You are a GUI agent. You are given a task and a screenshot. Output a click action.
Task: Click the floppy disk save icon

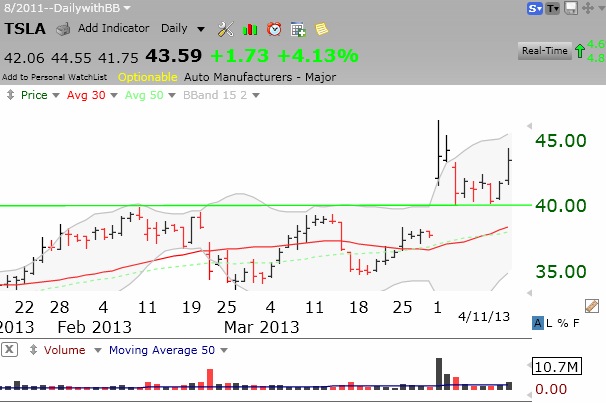tap(571, 8)
